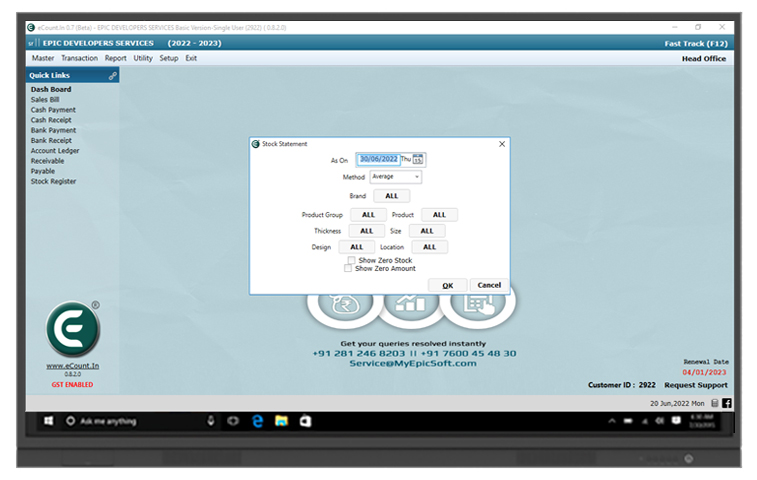Enable Show Zero Amount checkbox
Screen dimensions: 757x480
point(348,268)
